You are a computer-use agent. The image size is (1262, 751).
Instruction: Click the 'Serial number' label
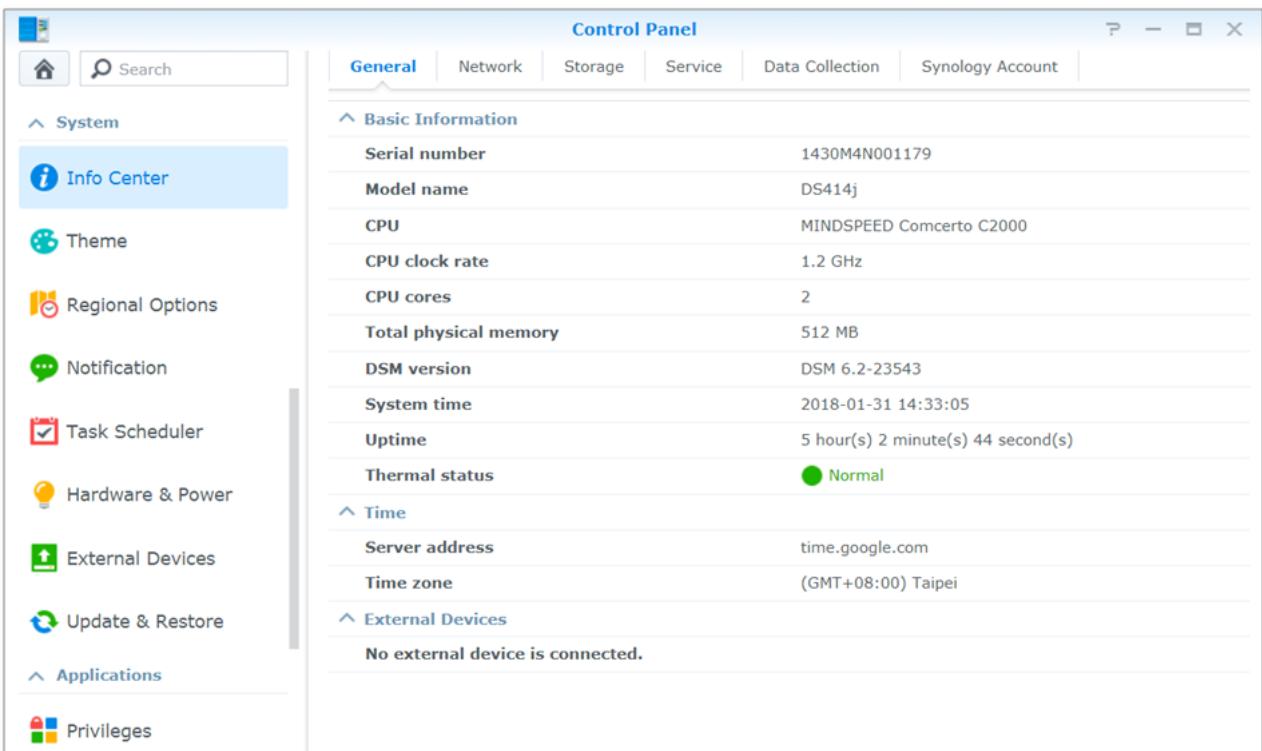click(425, 154)
